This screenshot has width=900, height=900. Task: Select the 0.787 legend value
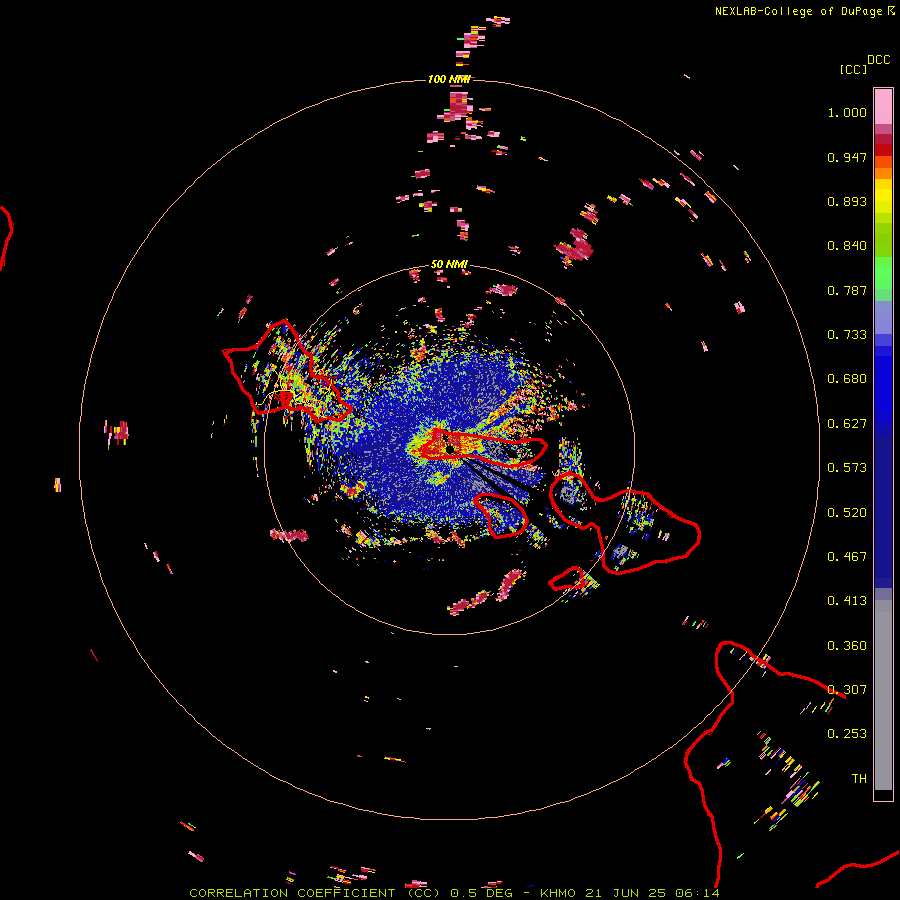coord(847,290)
